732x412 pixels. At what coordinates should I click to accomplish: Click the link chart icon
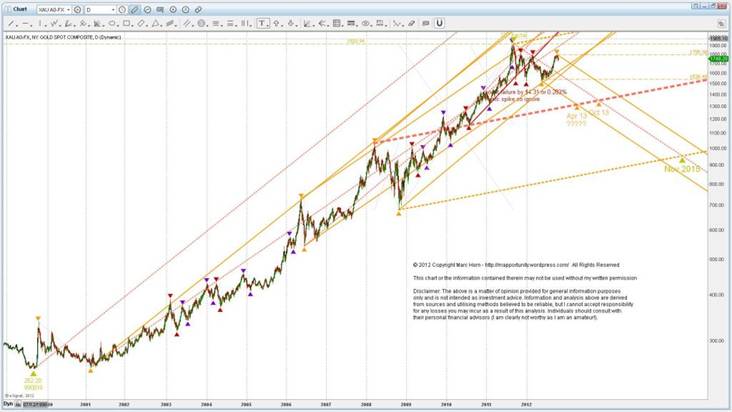tap(198, 9)
